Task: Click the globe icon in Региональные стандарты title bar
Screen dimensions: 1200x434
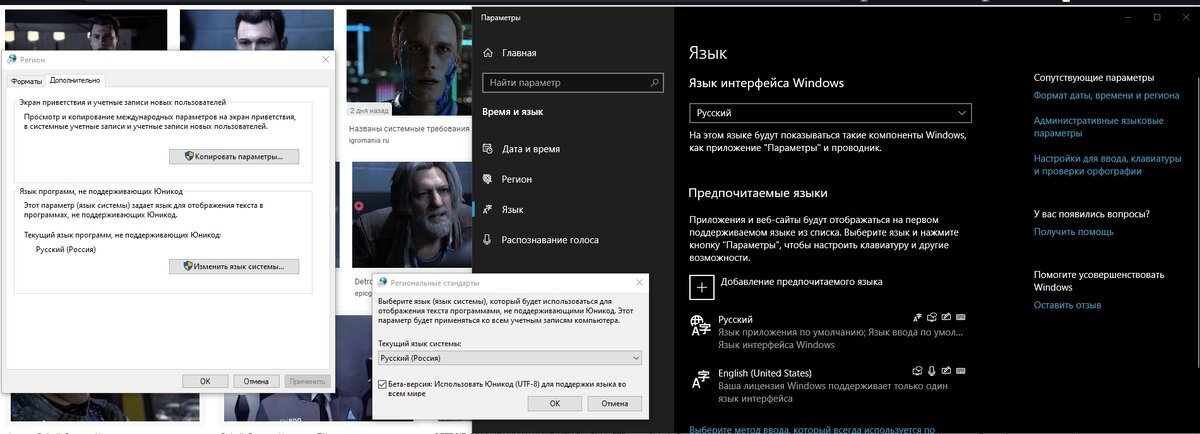Action: click(383, 283)
